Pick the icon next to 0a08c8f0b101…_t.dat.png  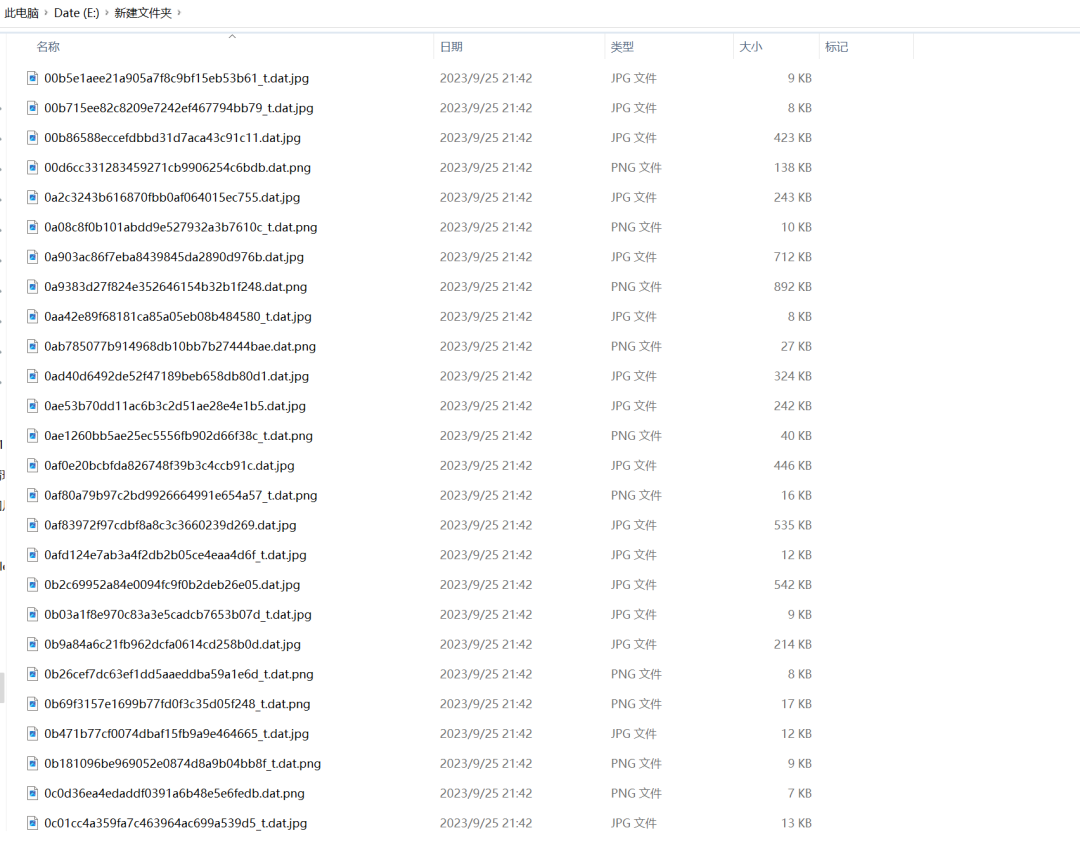(x=32, y=227)
